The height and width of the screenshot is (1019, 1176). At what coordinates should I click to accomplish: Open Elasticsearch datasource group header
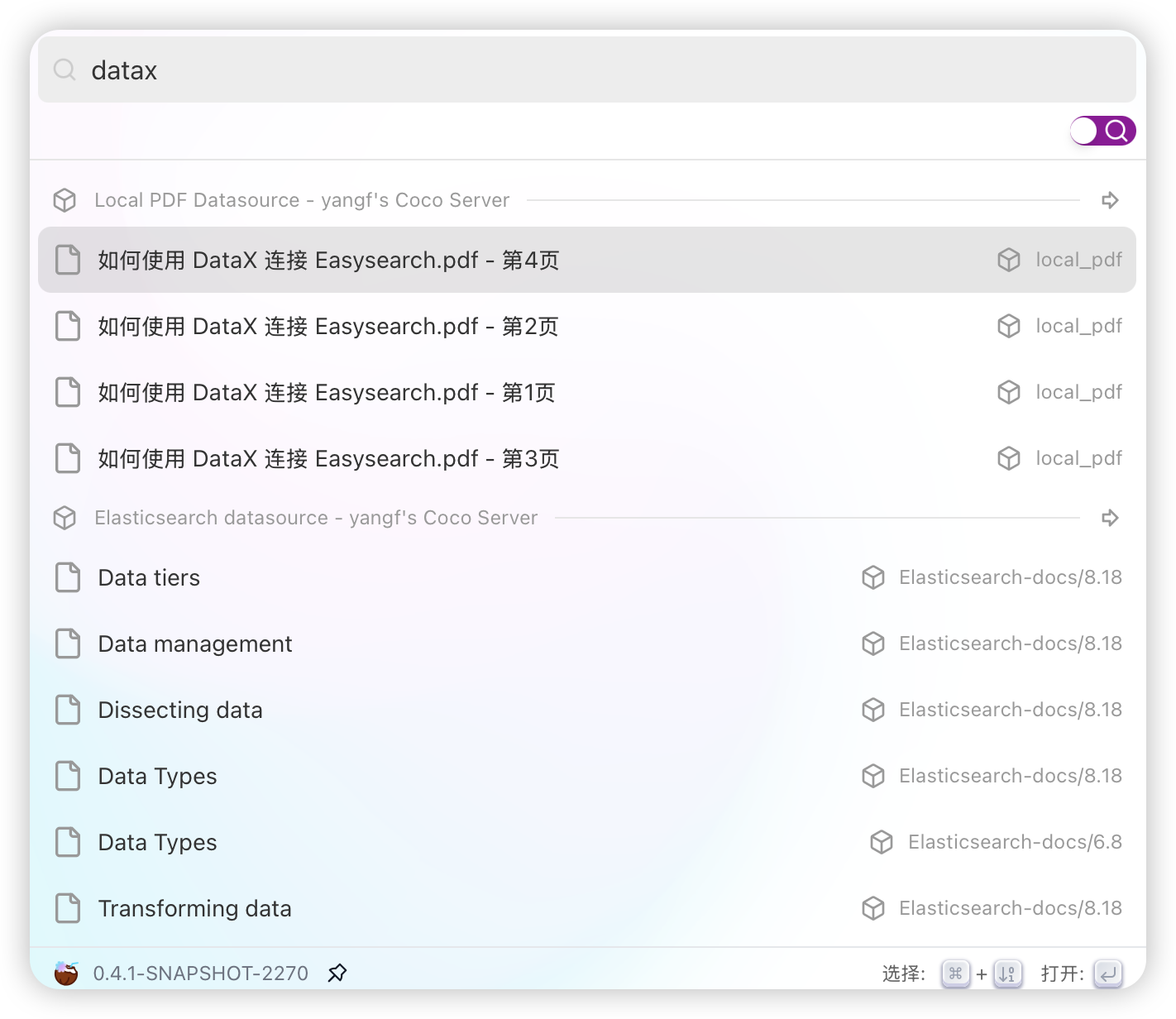pyautogui.click(x=316, y=518)
